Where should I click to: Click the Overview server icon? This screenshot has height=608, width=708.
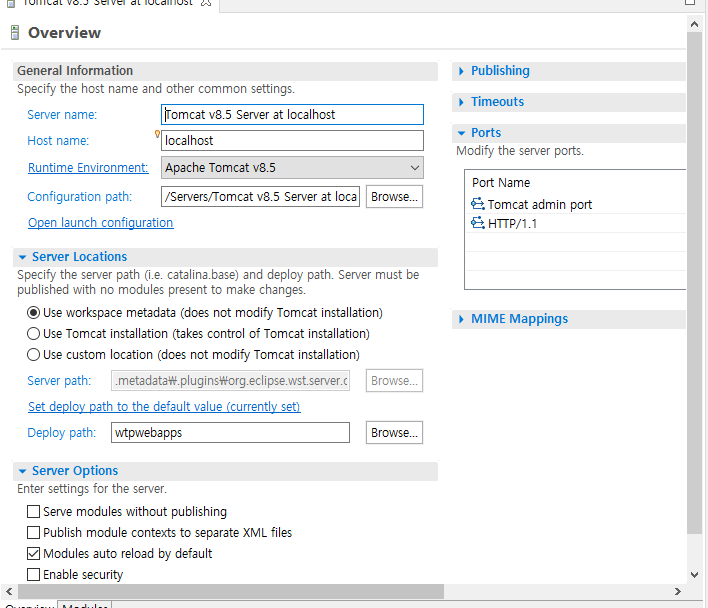pyautogui.click(x=15, y=33)
